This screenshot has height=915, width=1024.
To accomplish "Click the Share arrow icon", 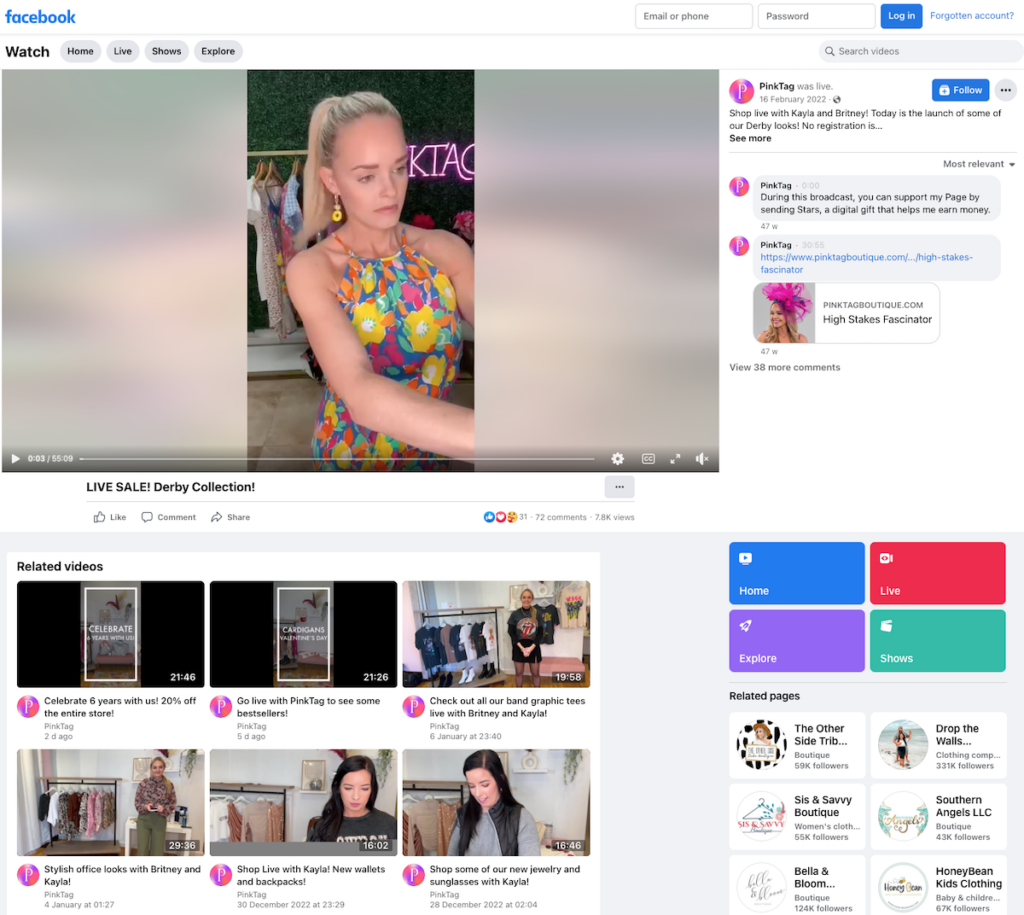I will tap(216, 517).
